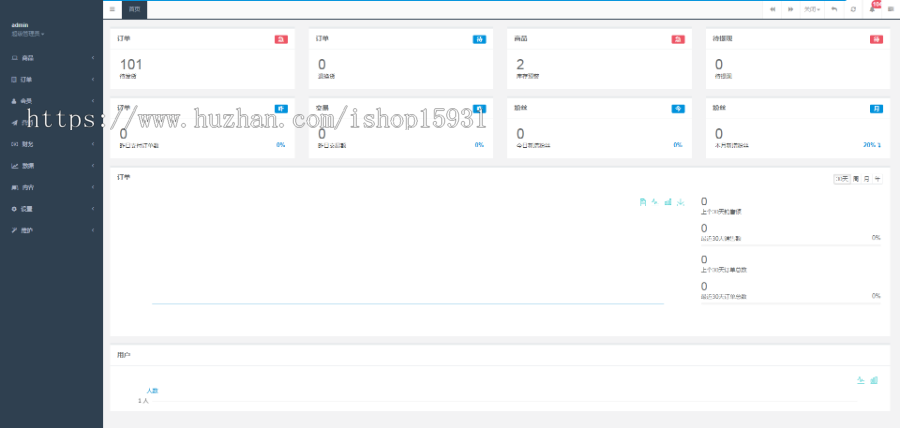Image resolution: width=900 pixels, height=428 pixels.
Task: Open the right-side panel menu icon
Action: click(x=891, y=9)
